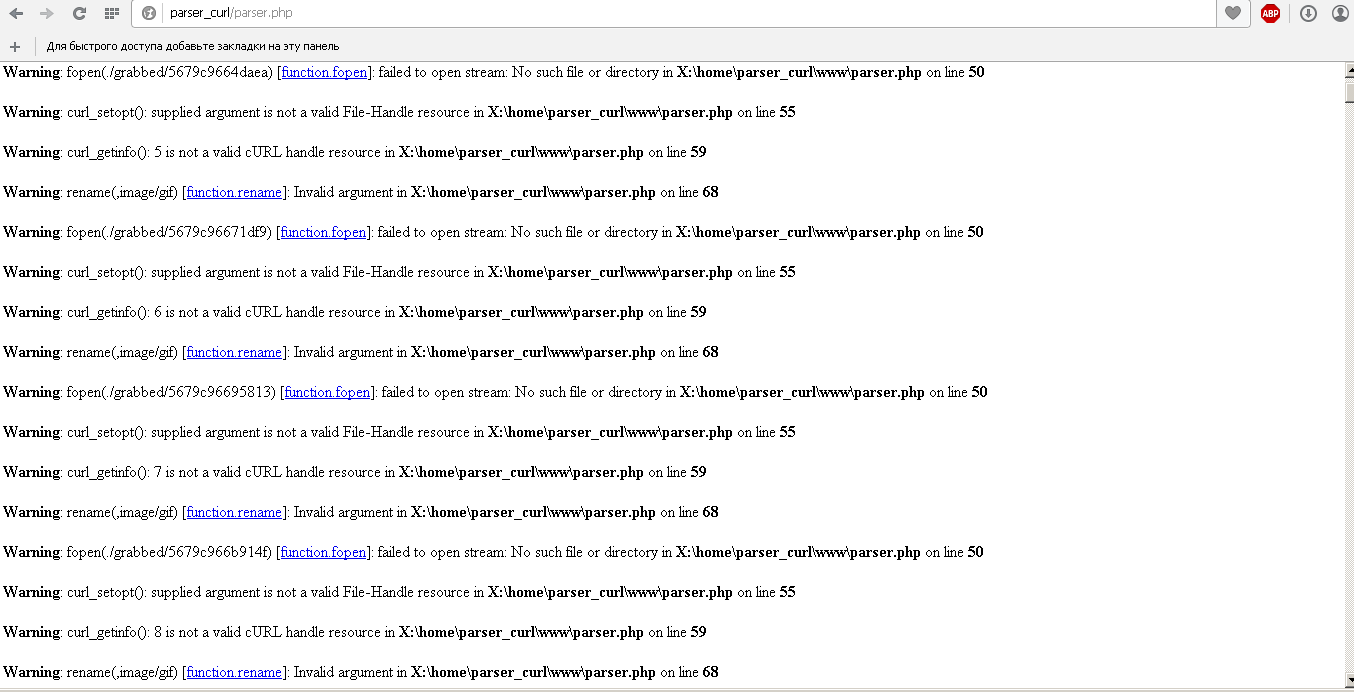Screen dimensions: 1354x692
Task: Open the Speed Dial grid
Action: (x=111, y=13)
